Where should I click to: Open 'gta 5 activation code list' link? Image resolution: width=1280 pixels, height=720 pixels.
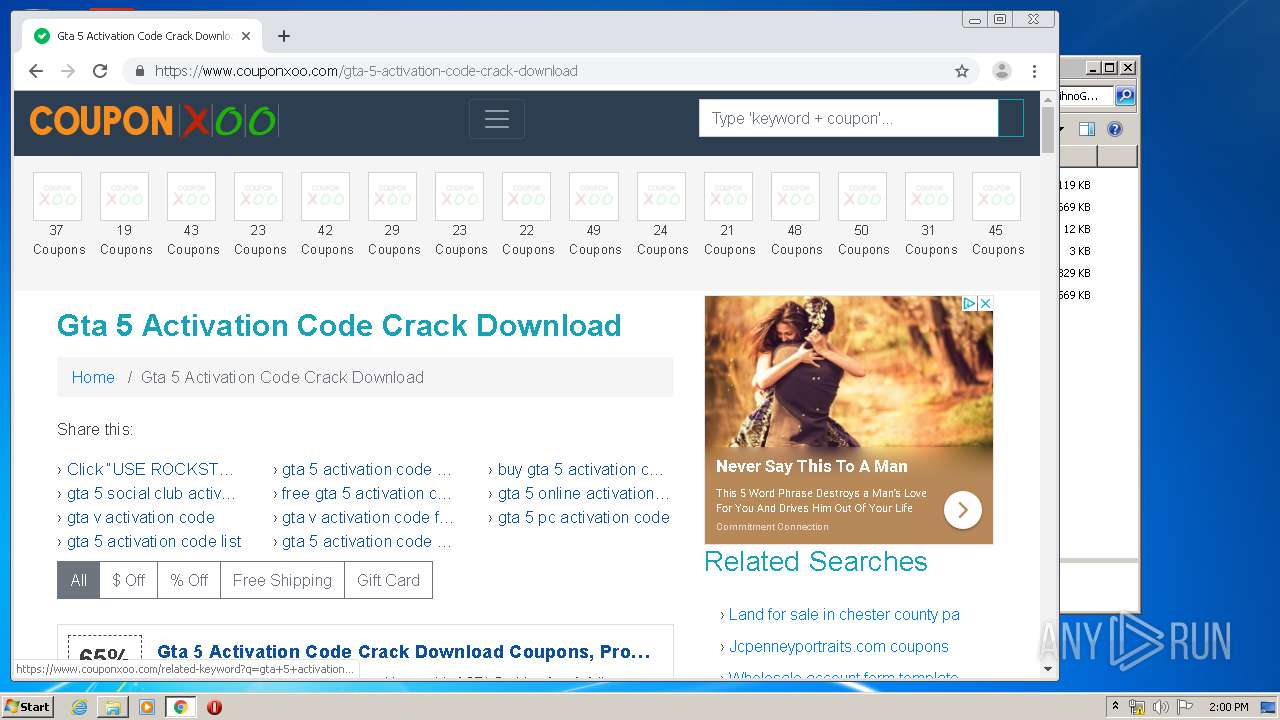[154, 541]
